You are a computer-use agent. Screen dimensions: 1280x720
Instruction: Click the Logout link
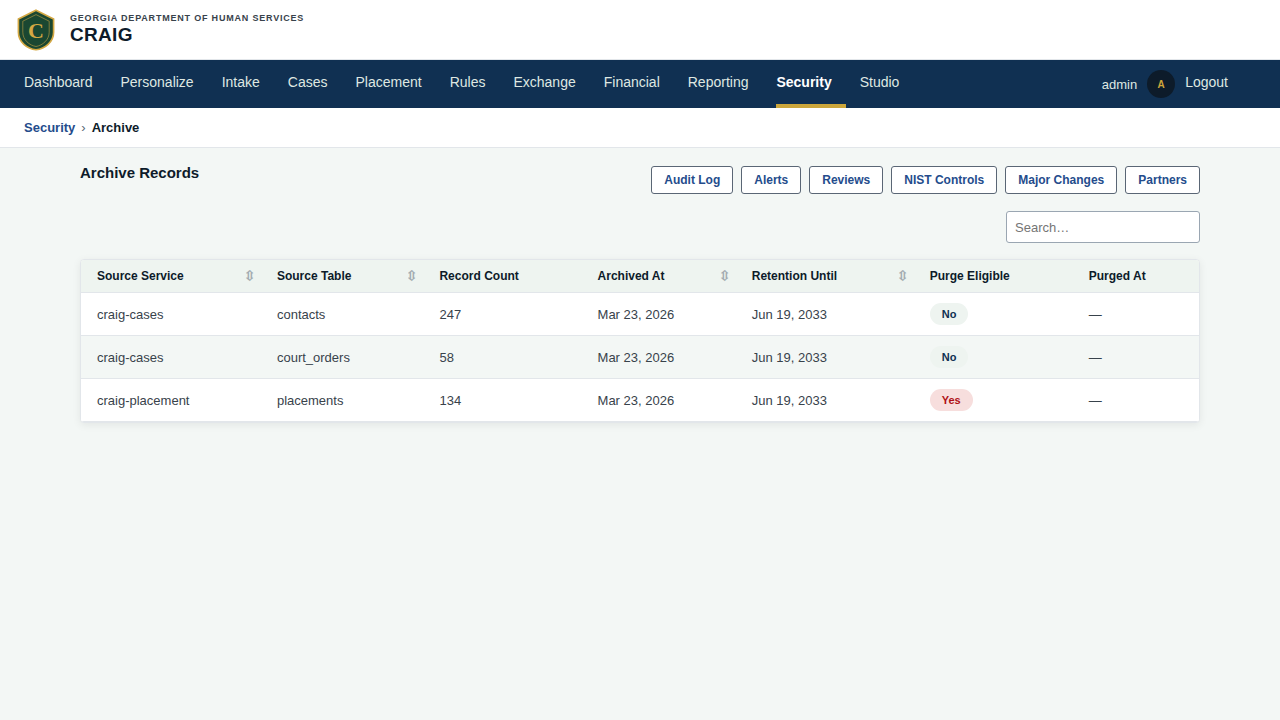pos(1206,82)
